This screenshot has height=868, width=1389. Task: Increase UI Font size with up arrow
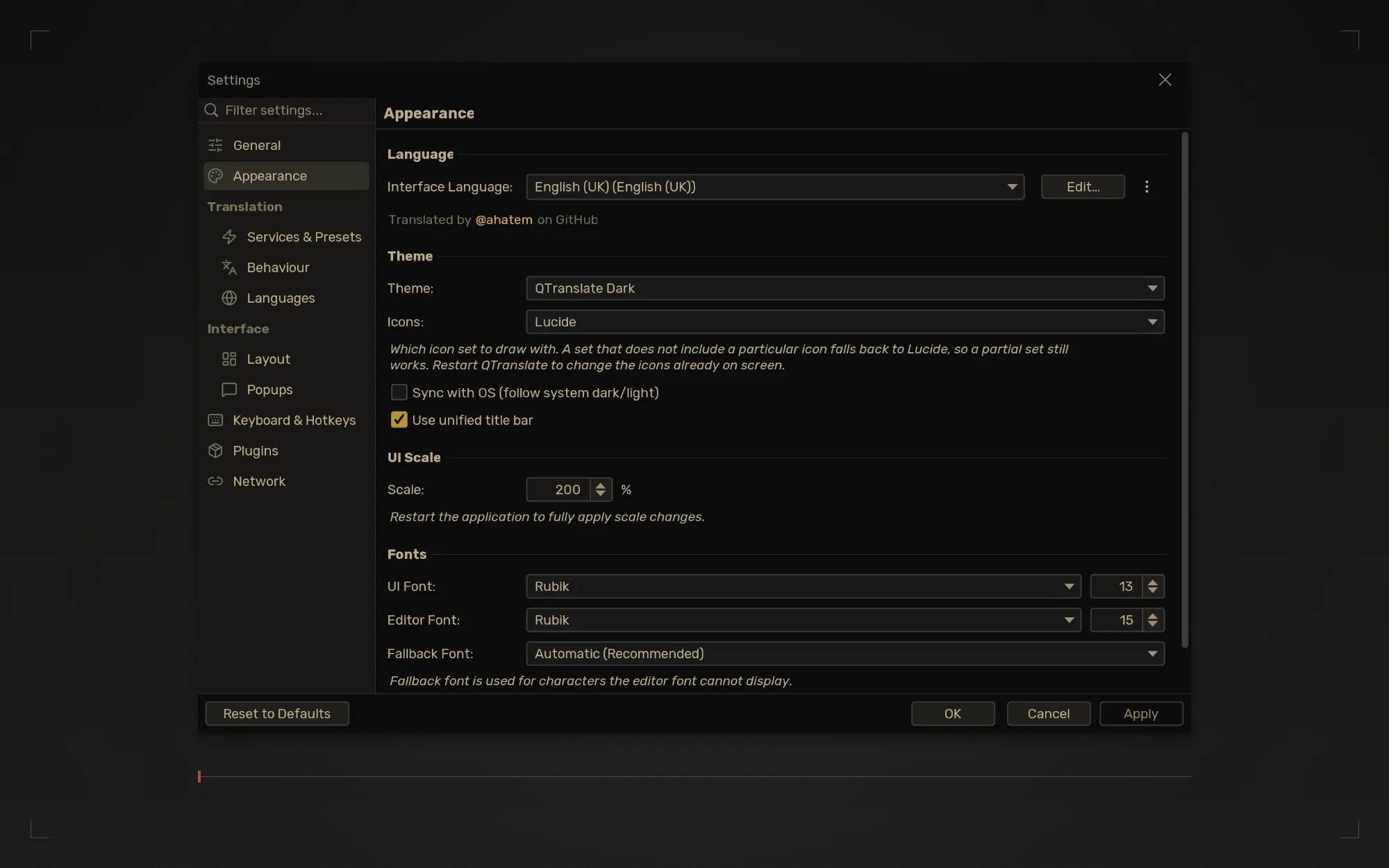click(1153, 581)
